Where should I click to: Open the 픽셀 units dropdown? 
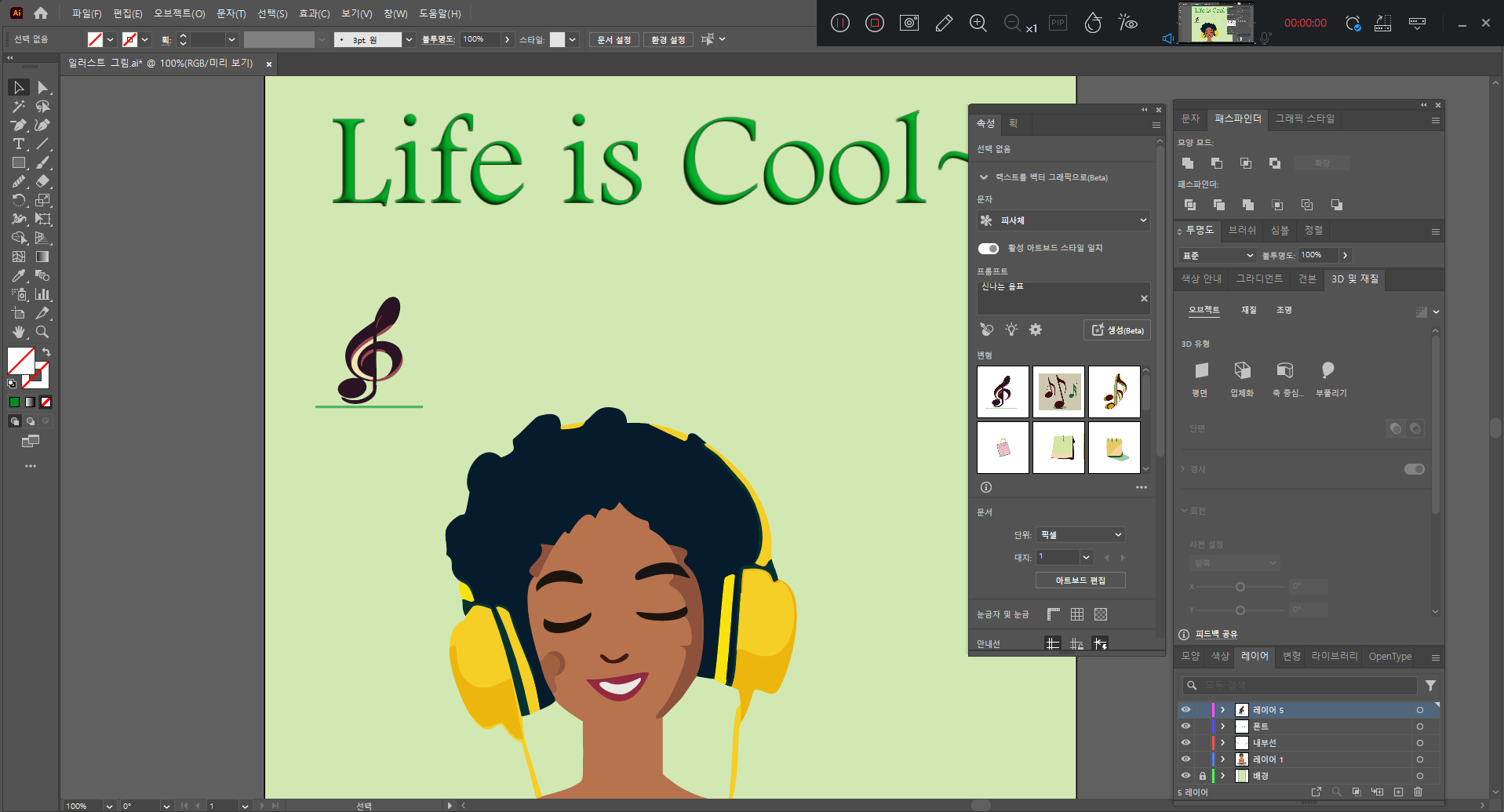point(1080,535)
